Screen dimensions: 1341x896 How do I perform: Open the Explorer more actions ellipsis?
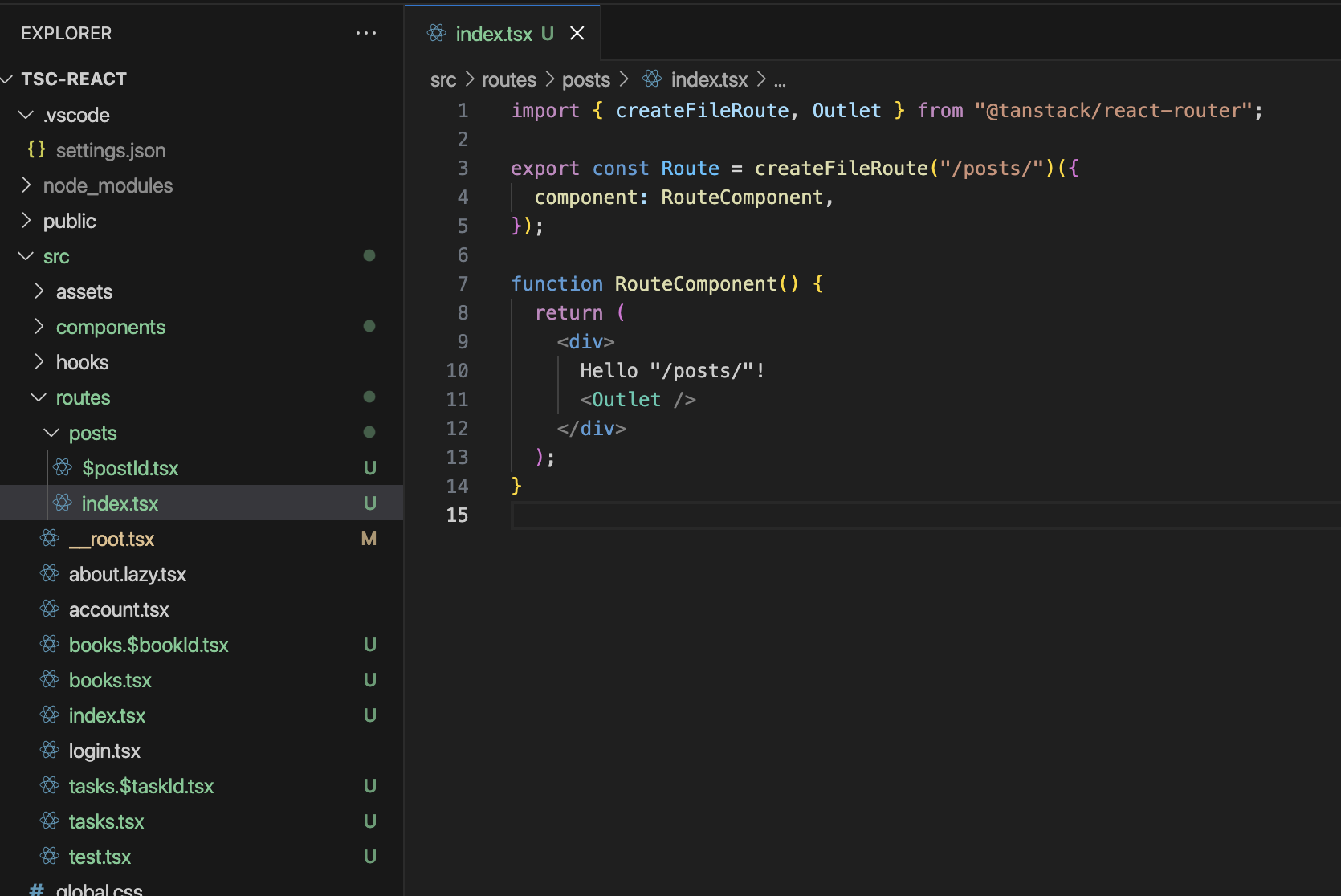(366, 33)
